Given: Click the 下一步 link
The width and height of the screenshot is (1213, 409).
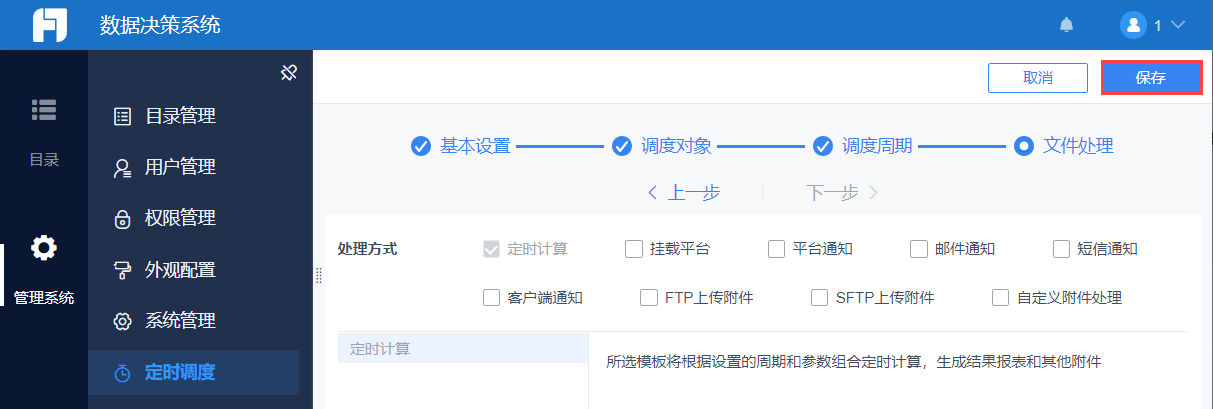Looking at the screenshot, I should pyautogui.click(x=842, y=193).
